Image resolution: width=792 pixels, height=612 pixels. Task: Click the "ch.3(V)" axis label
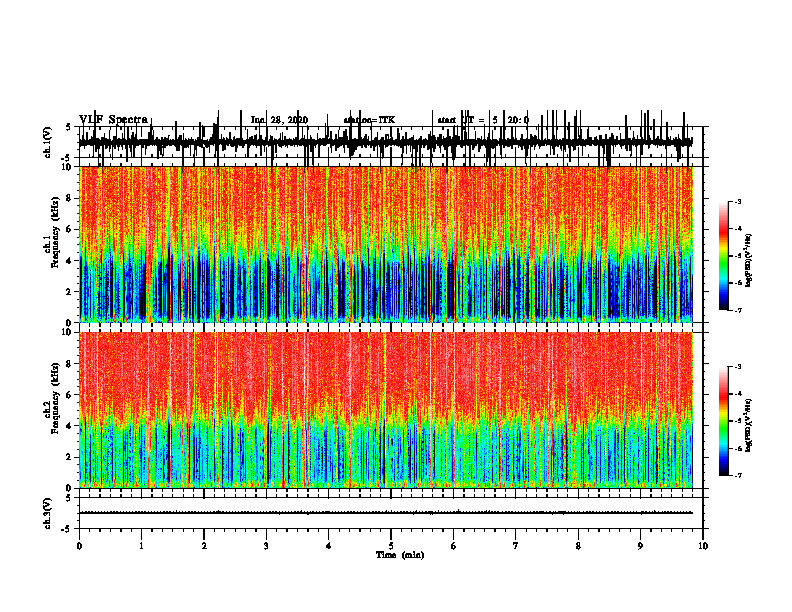[48, 513]
